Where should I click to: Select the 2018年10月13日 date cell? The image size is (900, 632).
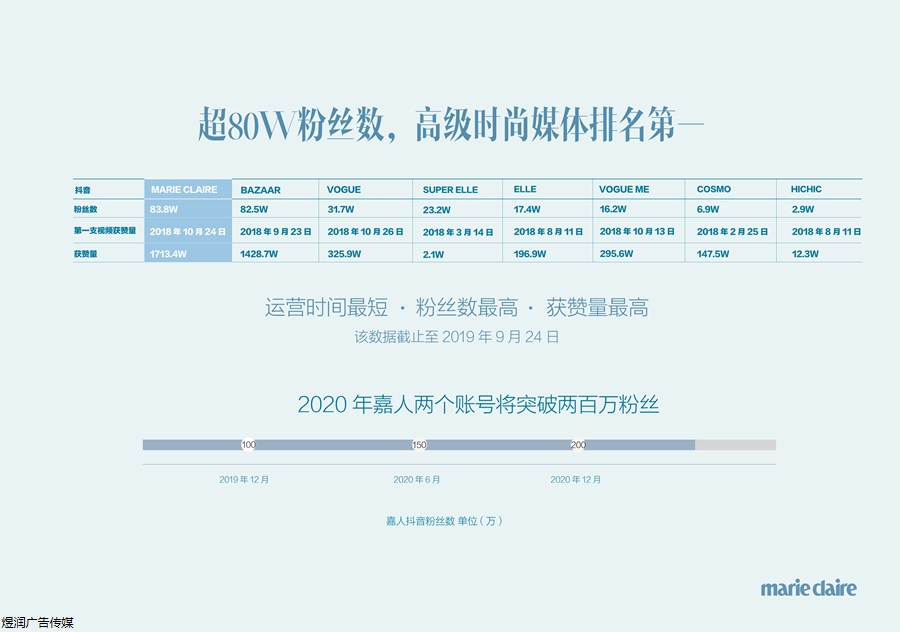pyautogui.click(x=637, y=231)
